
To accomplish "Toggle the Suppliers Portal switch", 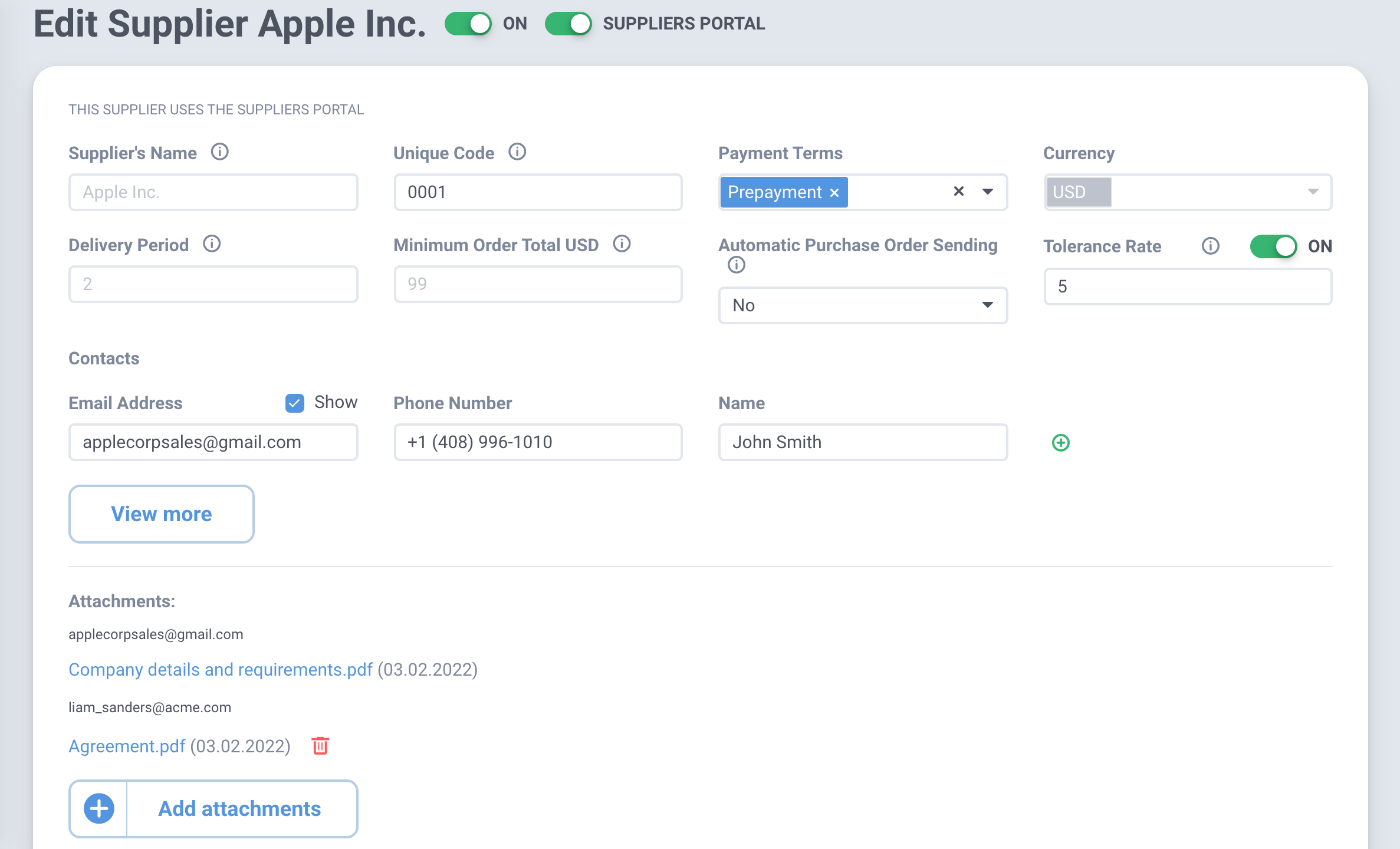I will pos(568,24).
